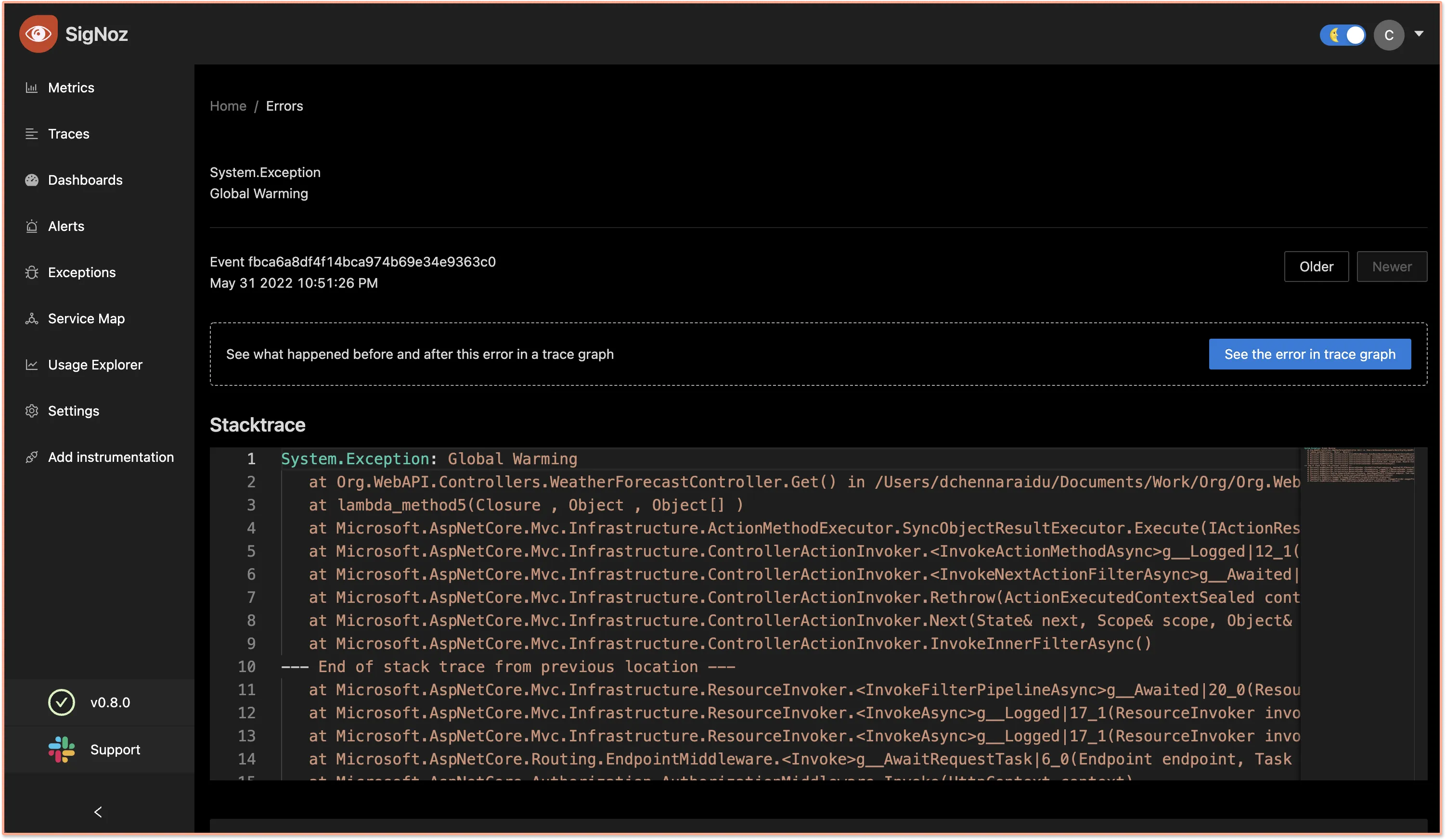Click the v0.8.0 version label

coord(110,702)
